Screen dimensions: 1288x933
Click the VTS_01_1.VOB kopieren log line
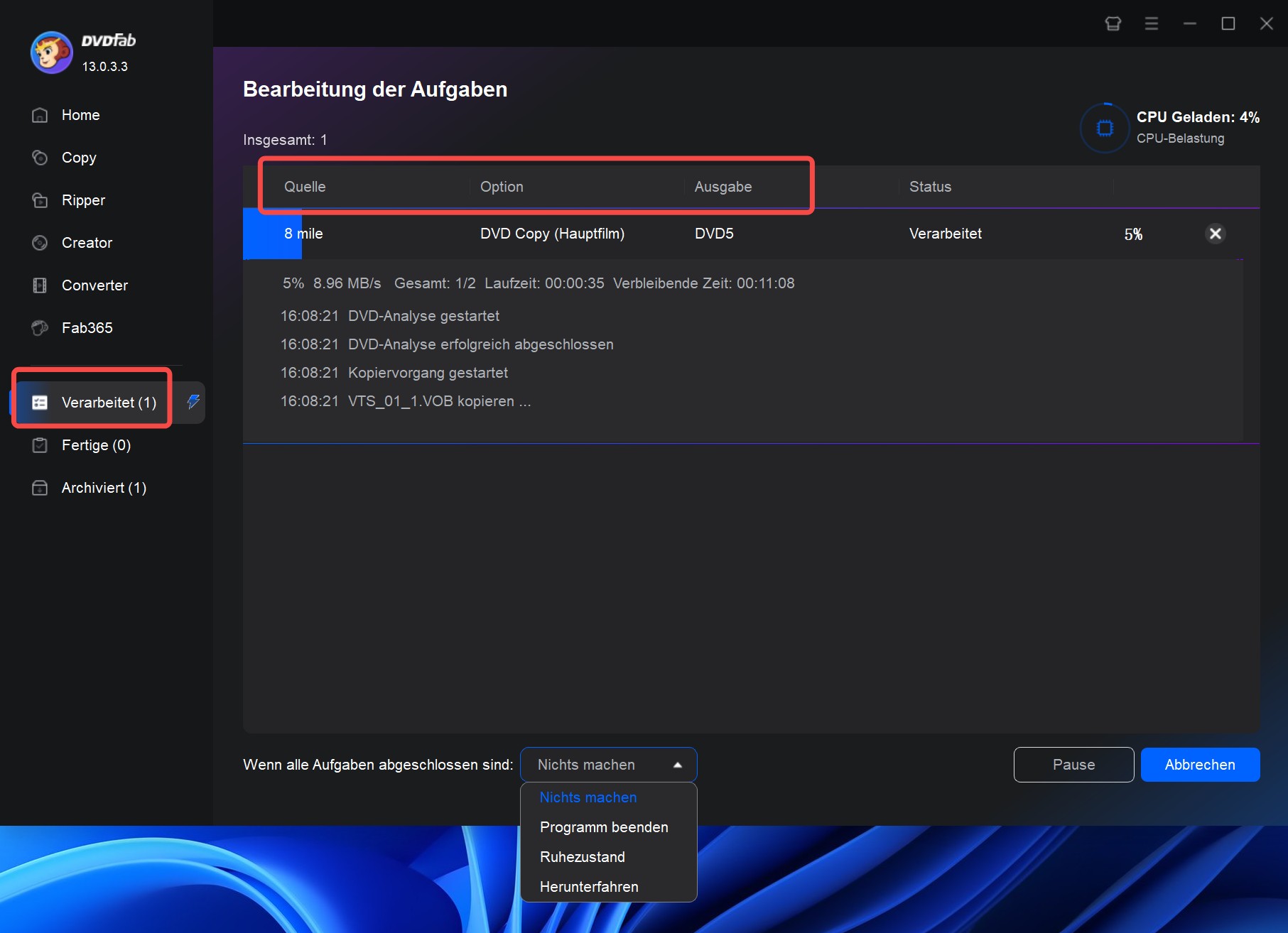(x=406, y=401)
